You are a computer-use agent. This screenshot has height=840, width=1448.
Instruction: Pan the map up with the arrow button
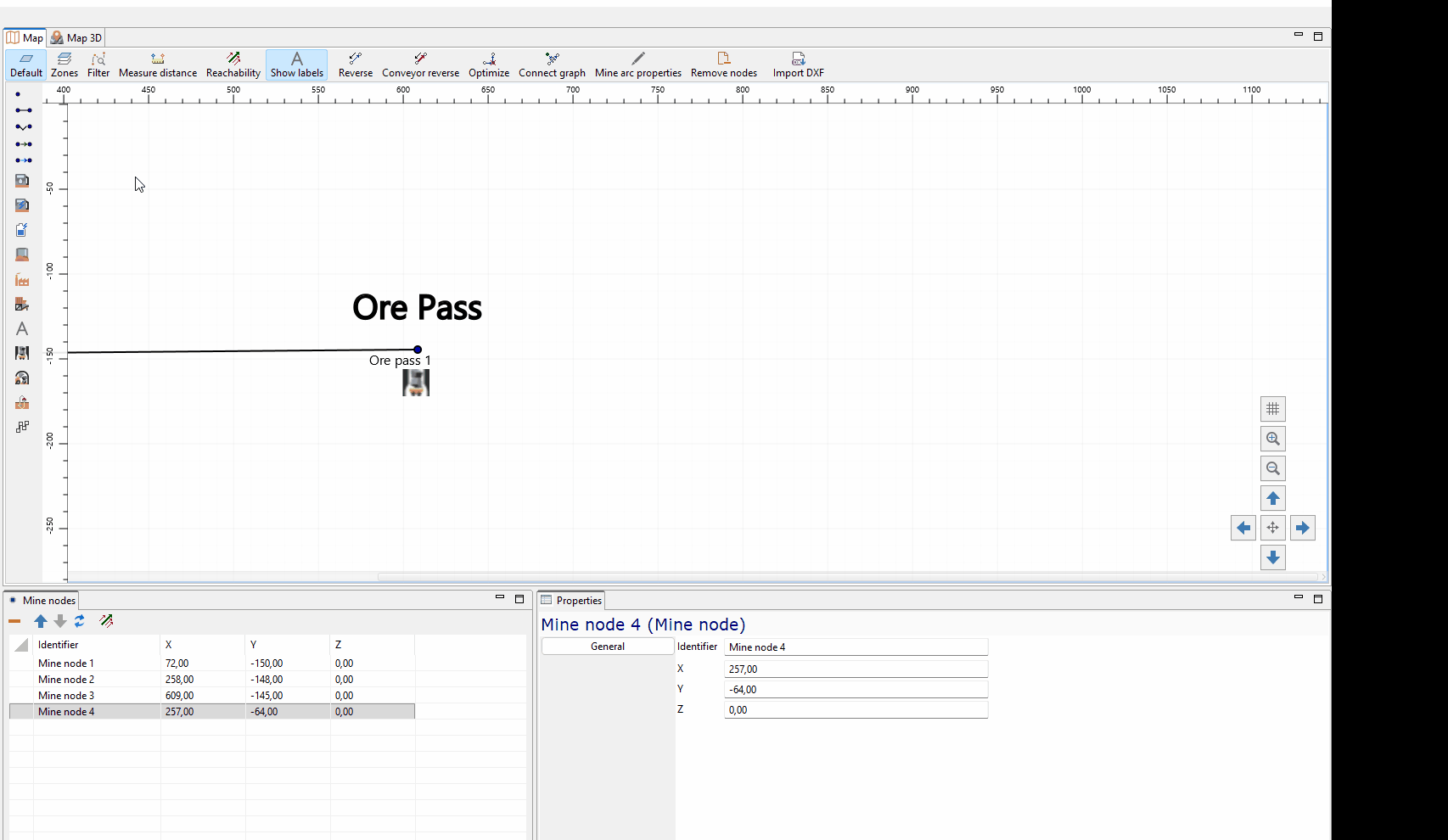pyautogui.click(x=1273, y=498)
